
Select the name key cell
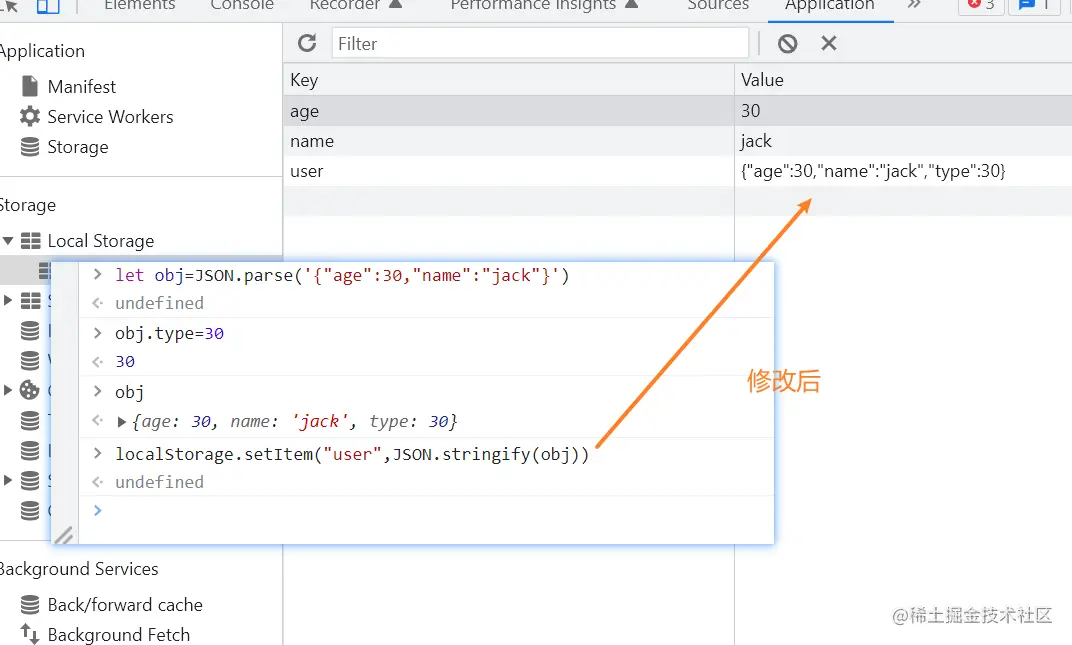tap(509, 141)
